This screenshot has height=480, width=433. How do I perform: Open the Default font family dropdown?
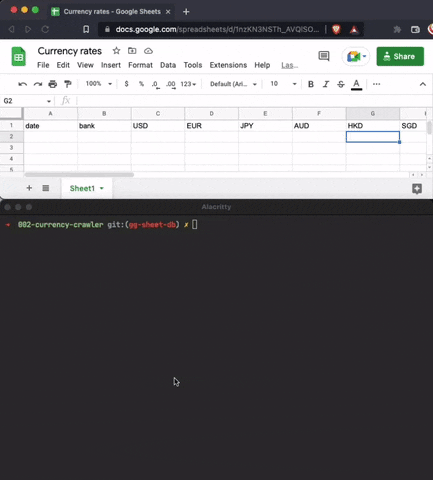point(233,84)
